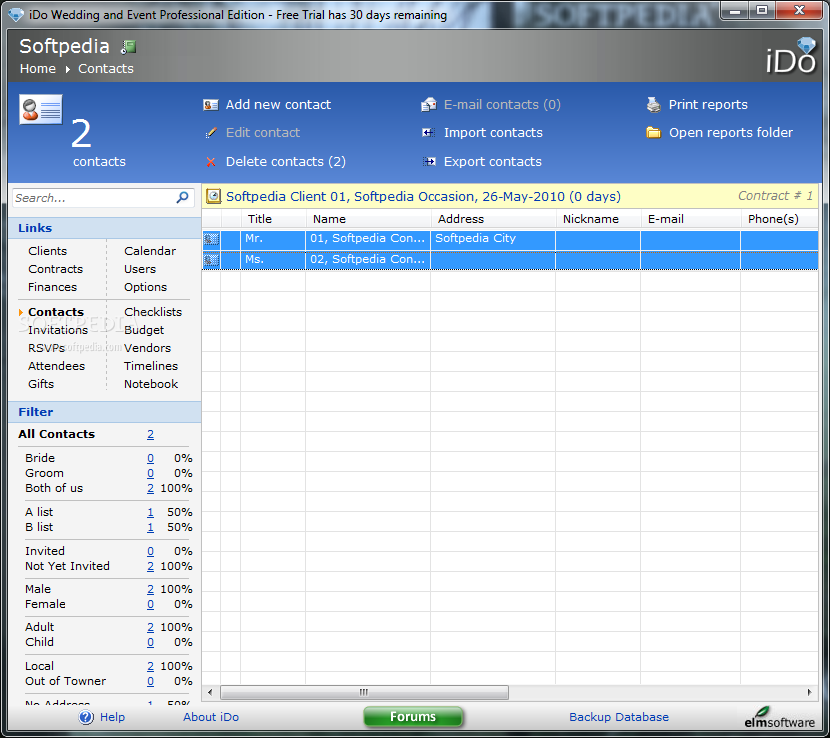
Task: Click the Print reports printer icon
Action: [x=654, y=105]
